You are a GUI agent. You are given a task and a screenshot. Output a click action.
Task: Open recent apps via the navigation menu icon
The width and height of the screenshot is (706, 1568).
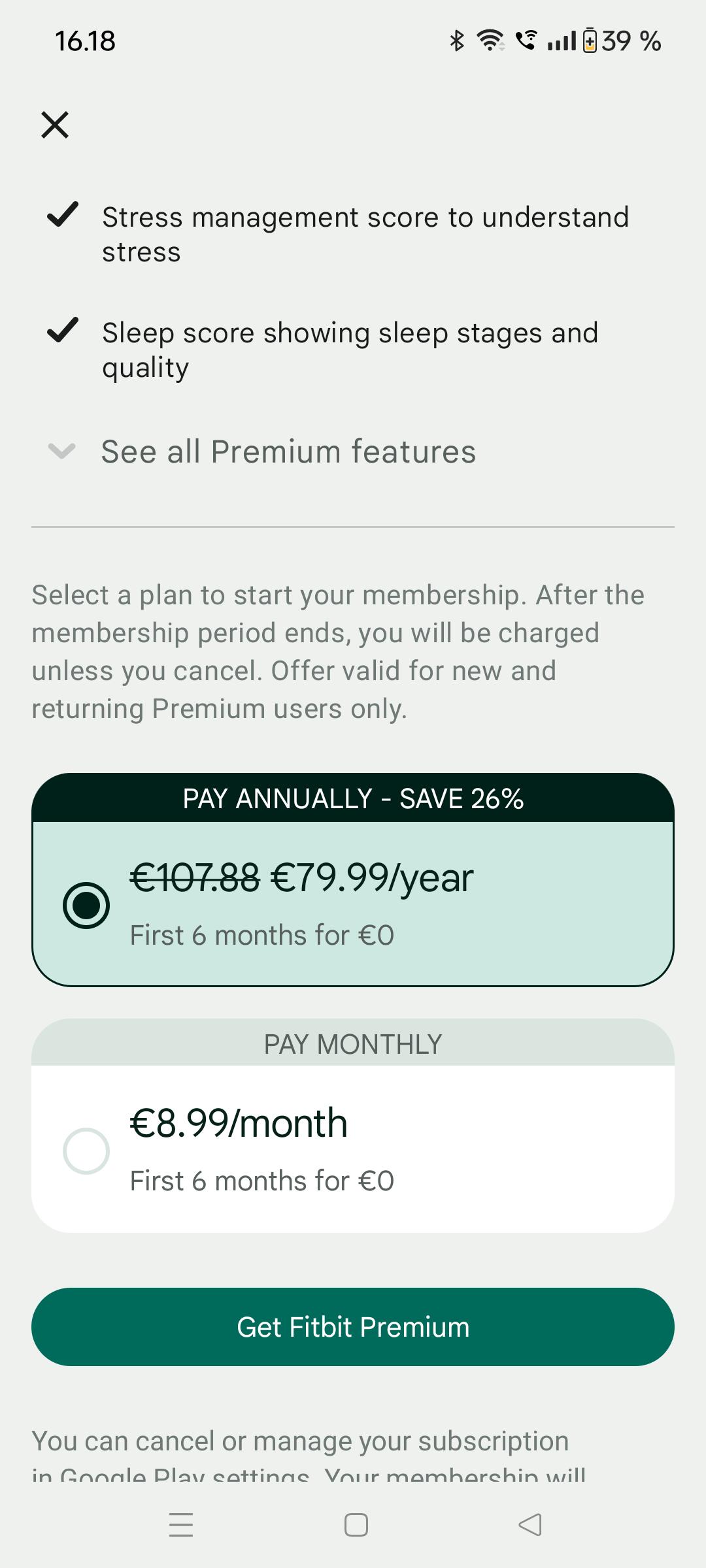point(181,1525)
